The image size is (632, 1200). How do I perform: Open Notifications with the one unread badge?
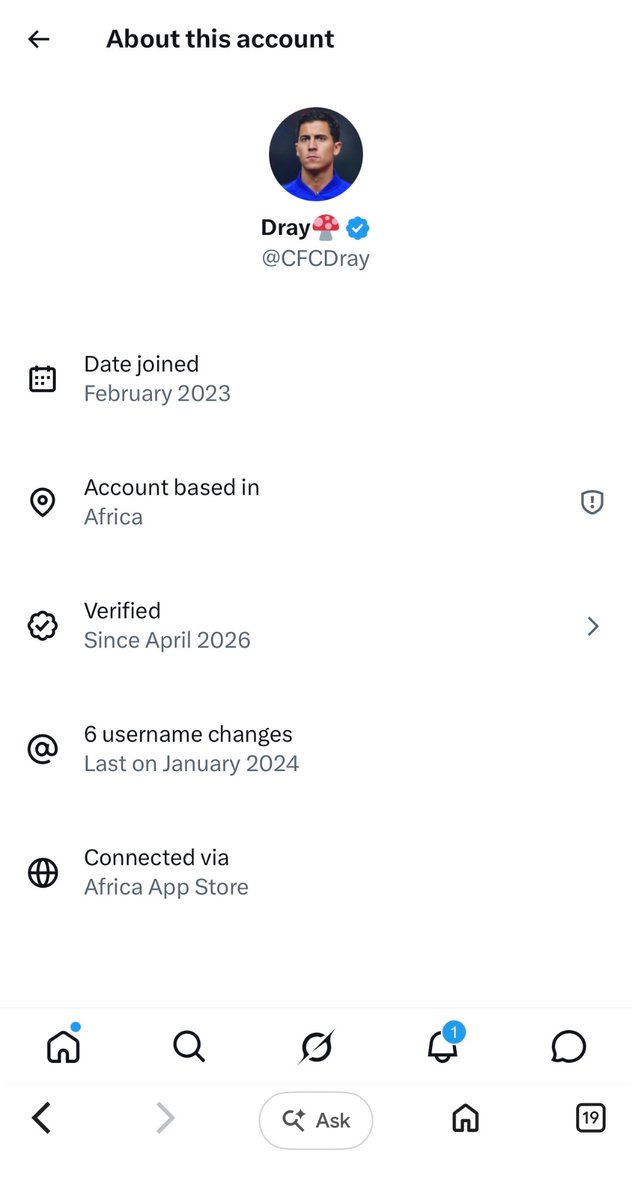coord(443,1044)
